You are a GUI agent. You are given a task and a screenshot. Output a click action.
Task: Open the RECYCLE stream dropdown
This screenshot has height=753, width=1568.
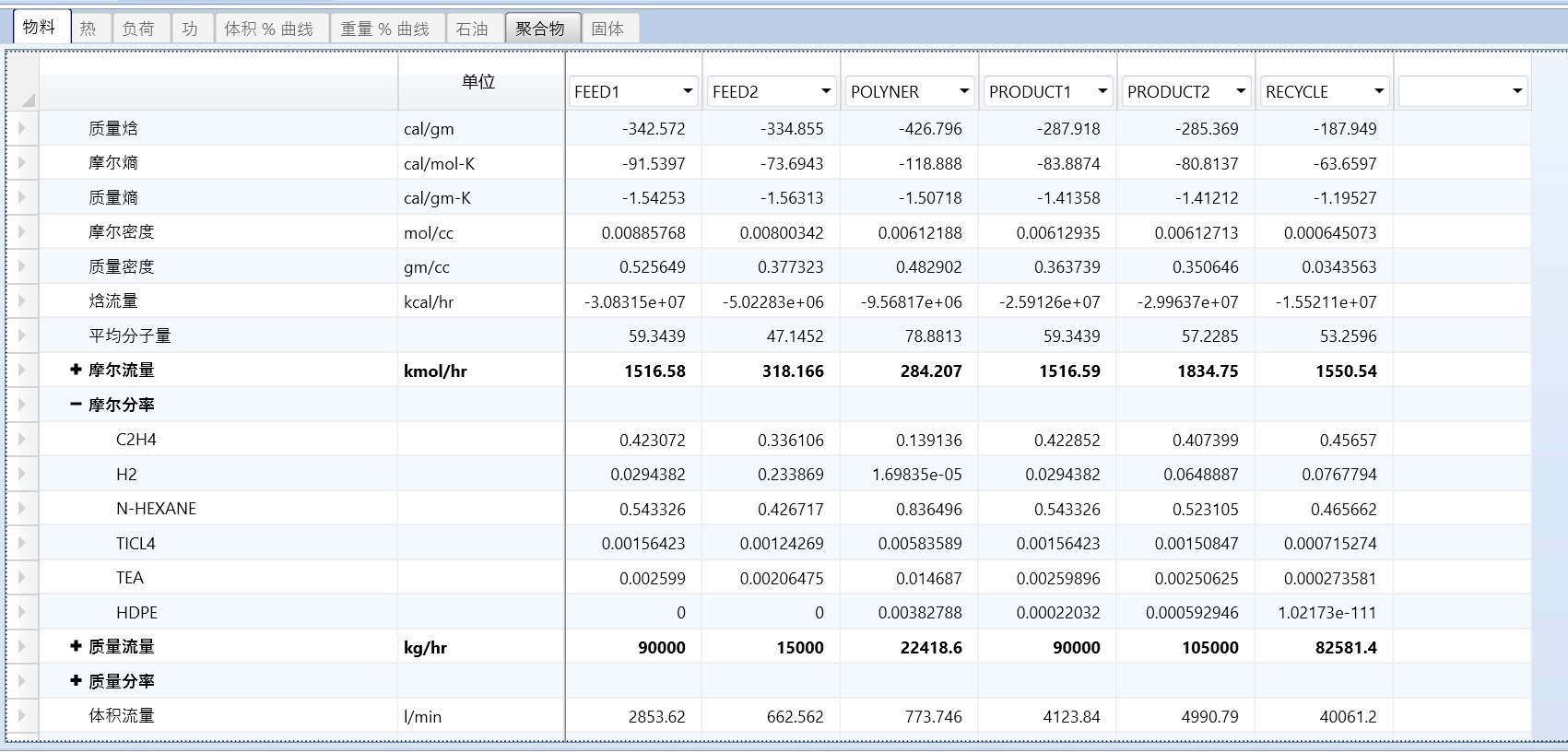tap(1379, 91)
